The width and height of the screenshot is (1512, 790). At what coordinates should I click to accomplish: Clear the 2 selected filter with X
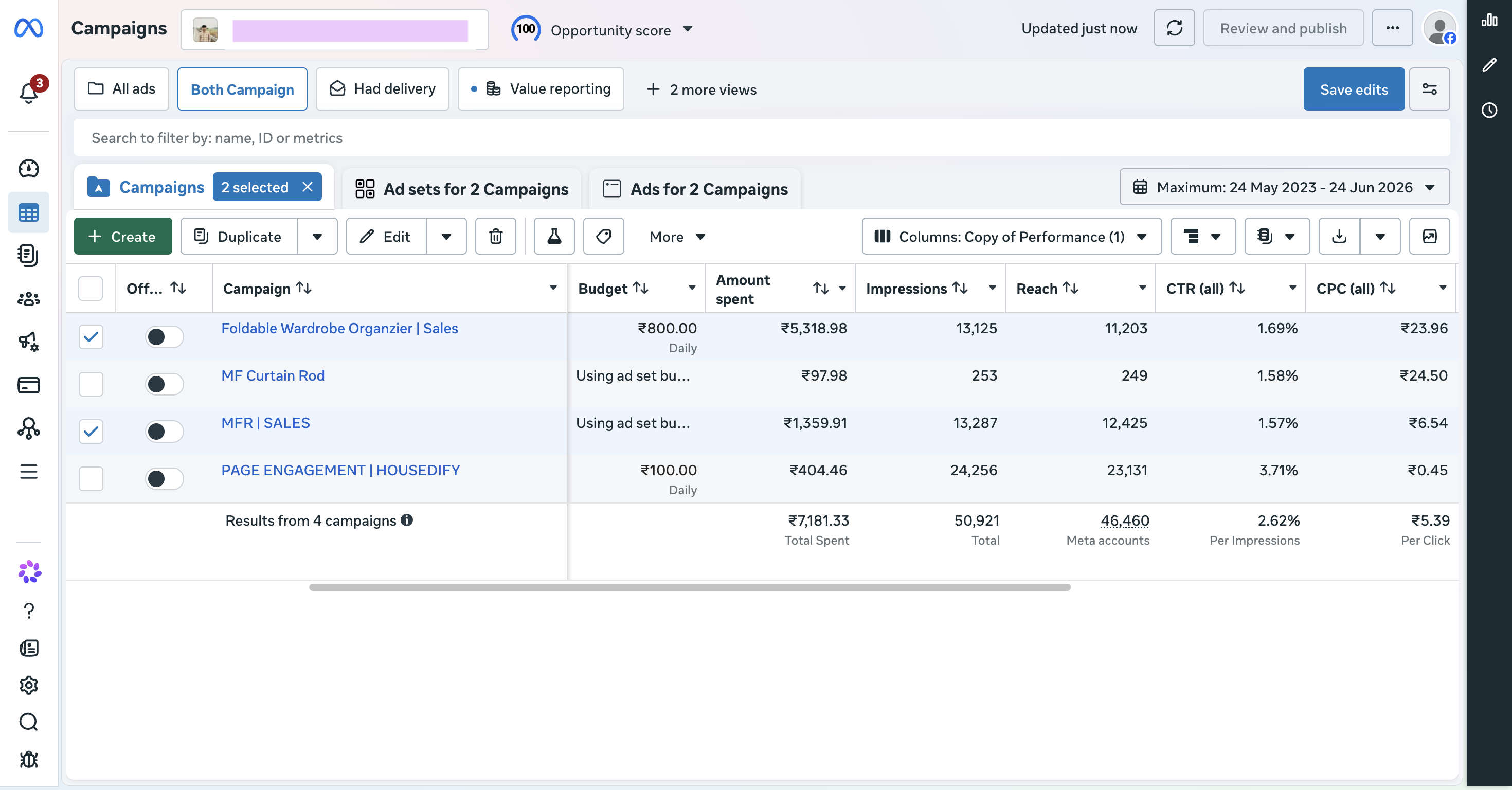pos(308,187)
